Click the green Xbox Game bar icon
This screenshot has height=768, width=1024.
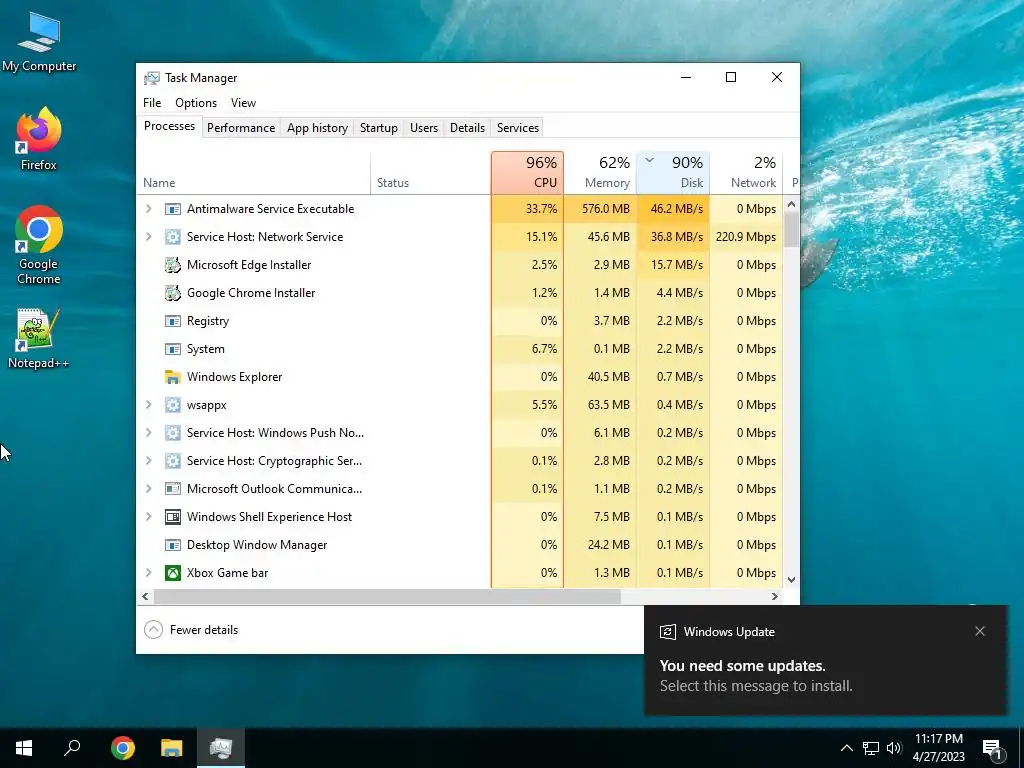[x=172, y=573]
